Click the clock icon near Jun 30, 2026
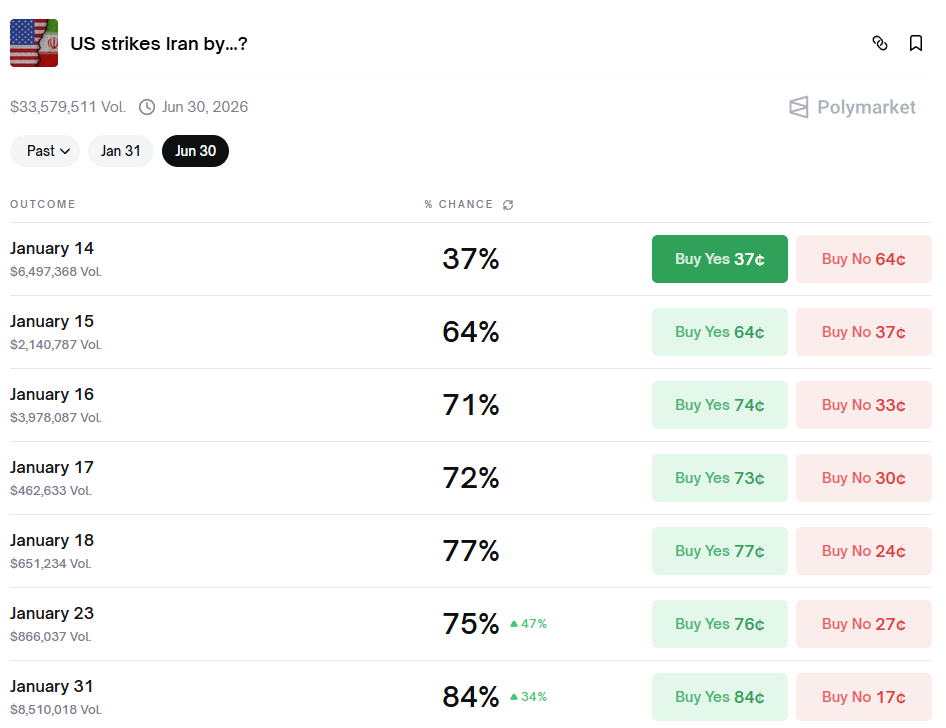Image resolution: width=946 pixels, height=728 pixels. click(x=147, y=107)
